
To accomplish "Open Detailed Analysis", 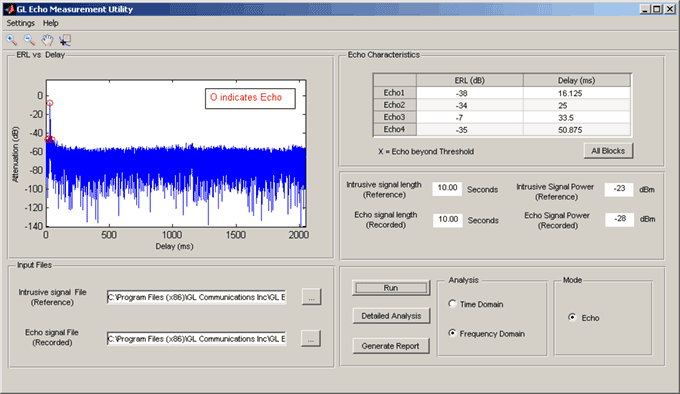I will coord(391,316).
